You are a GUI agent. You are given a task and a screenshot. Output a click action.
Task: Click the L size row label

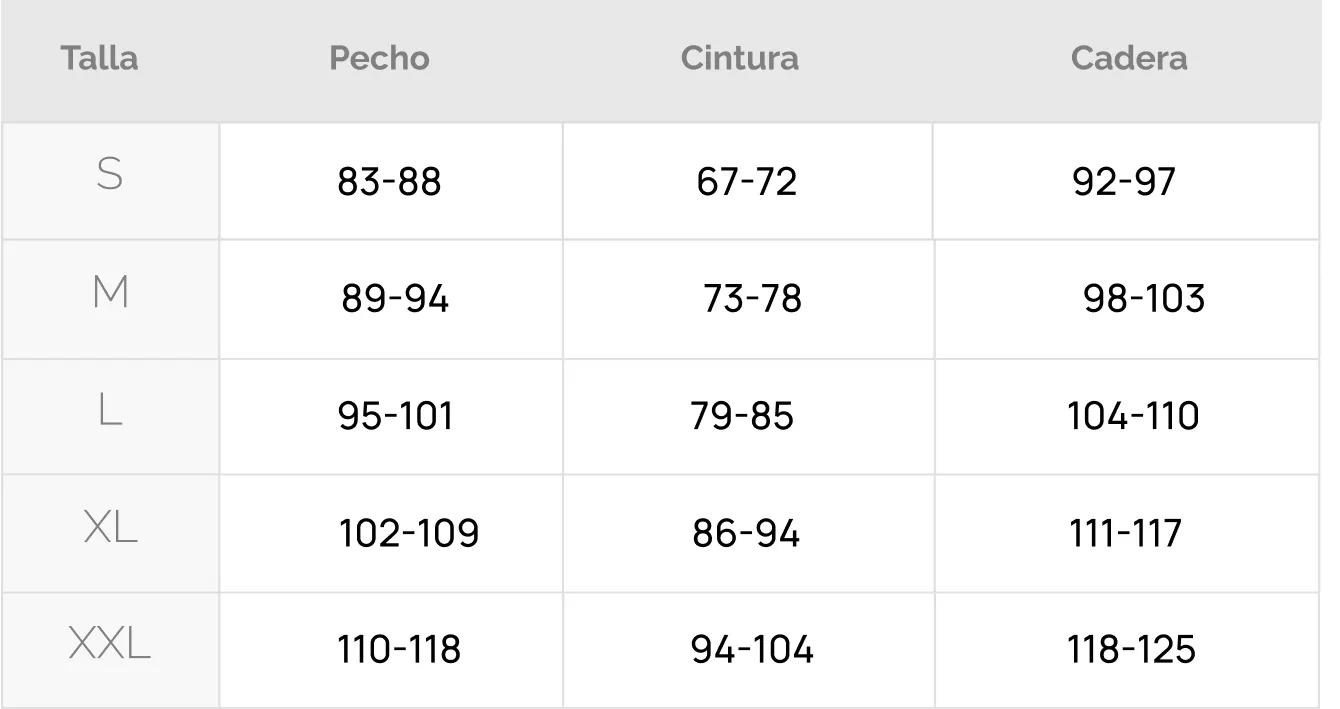pyautogui.click(x=110, y=410)
